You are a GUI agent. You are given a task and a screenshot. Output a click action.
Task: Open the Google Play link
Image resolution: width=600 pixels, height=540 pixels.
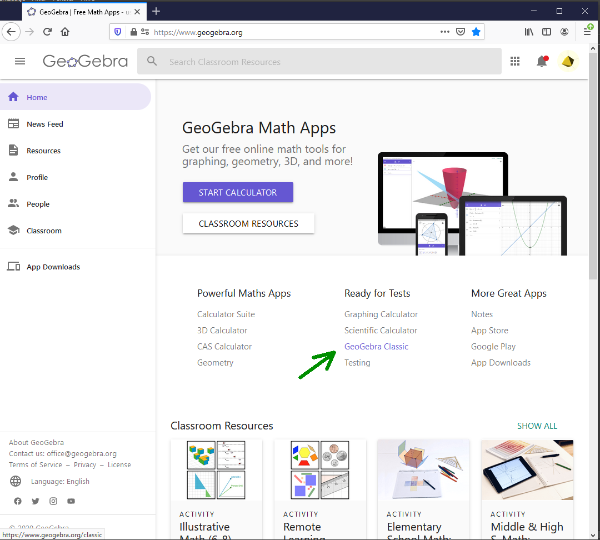point(493,346)
